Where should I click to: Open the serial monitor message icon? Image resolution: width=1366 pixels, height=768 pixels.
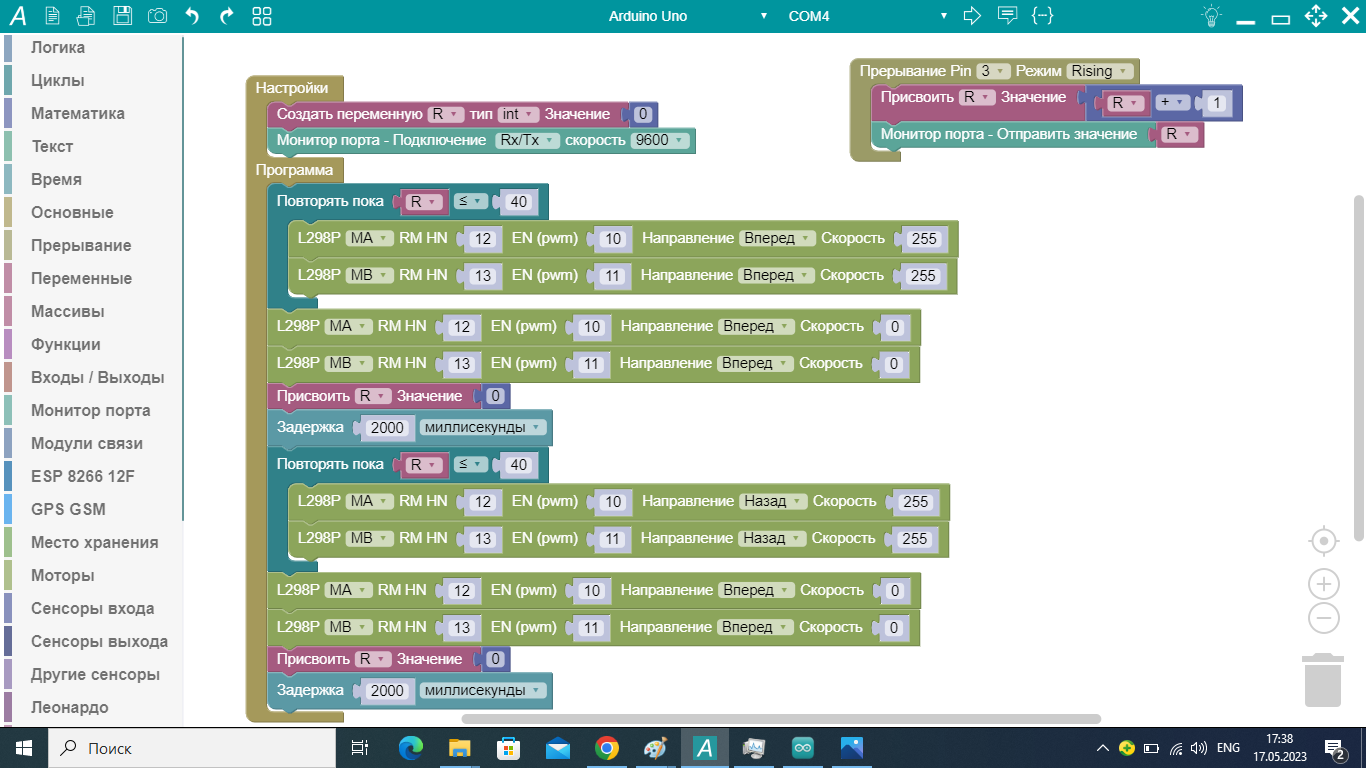1008,15
